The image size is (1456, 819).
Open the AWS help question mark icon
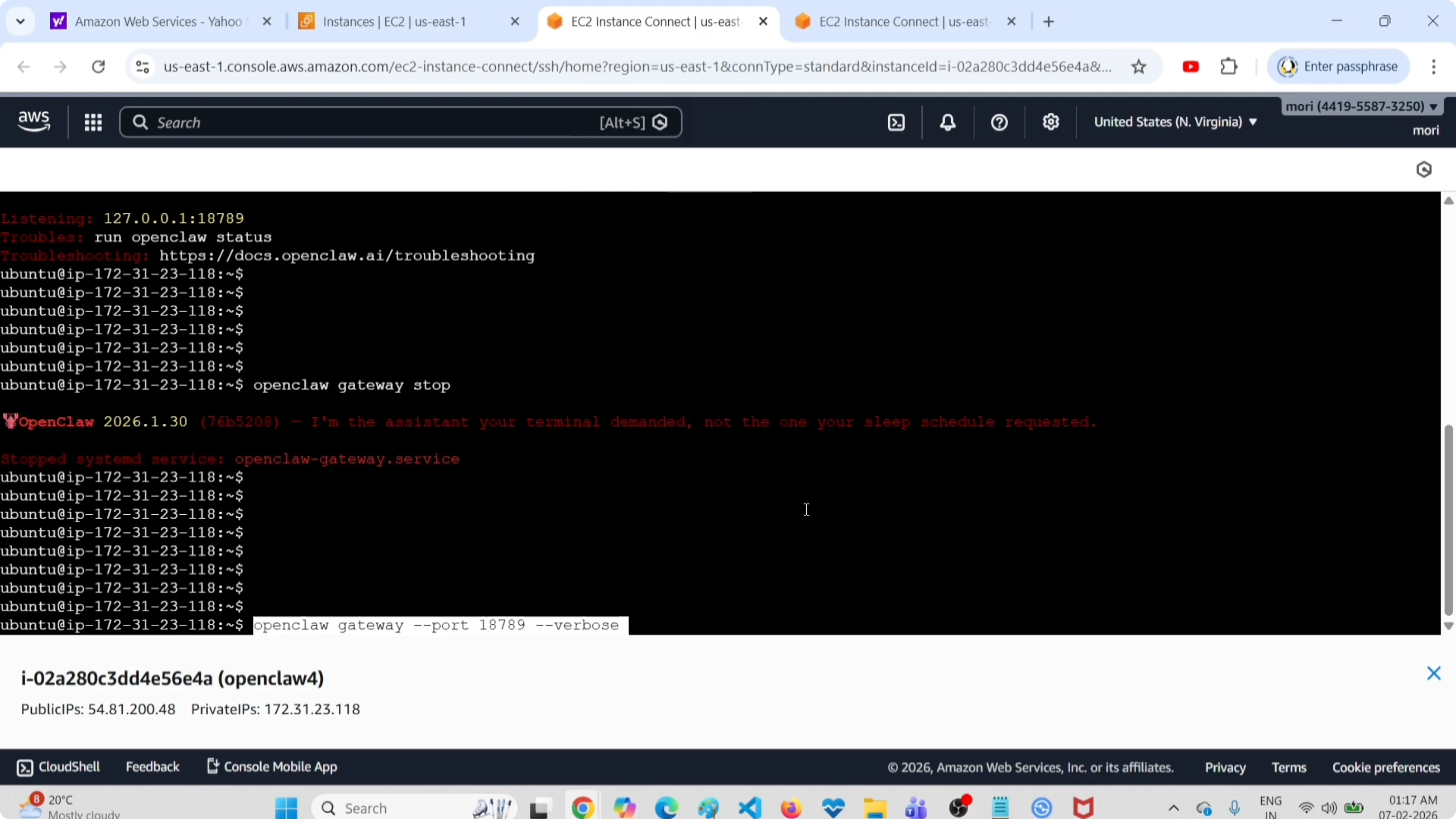999,122
